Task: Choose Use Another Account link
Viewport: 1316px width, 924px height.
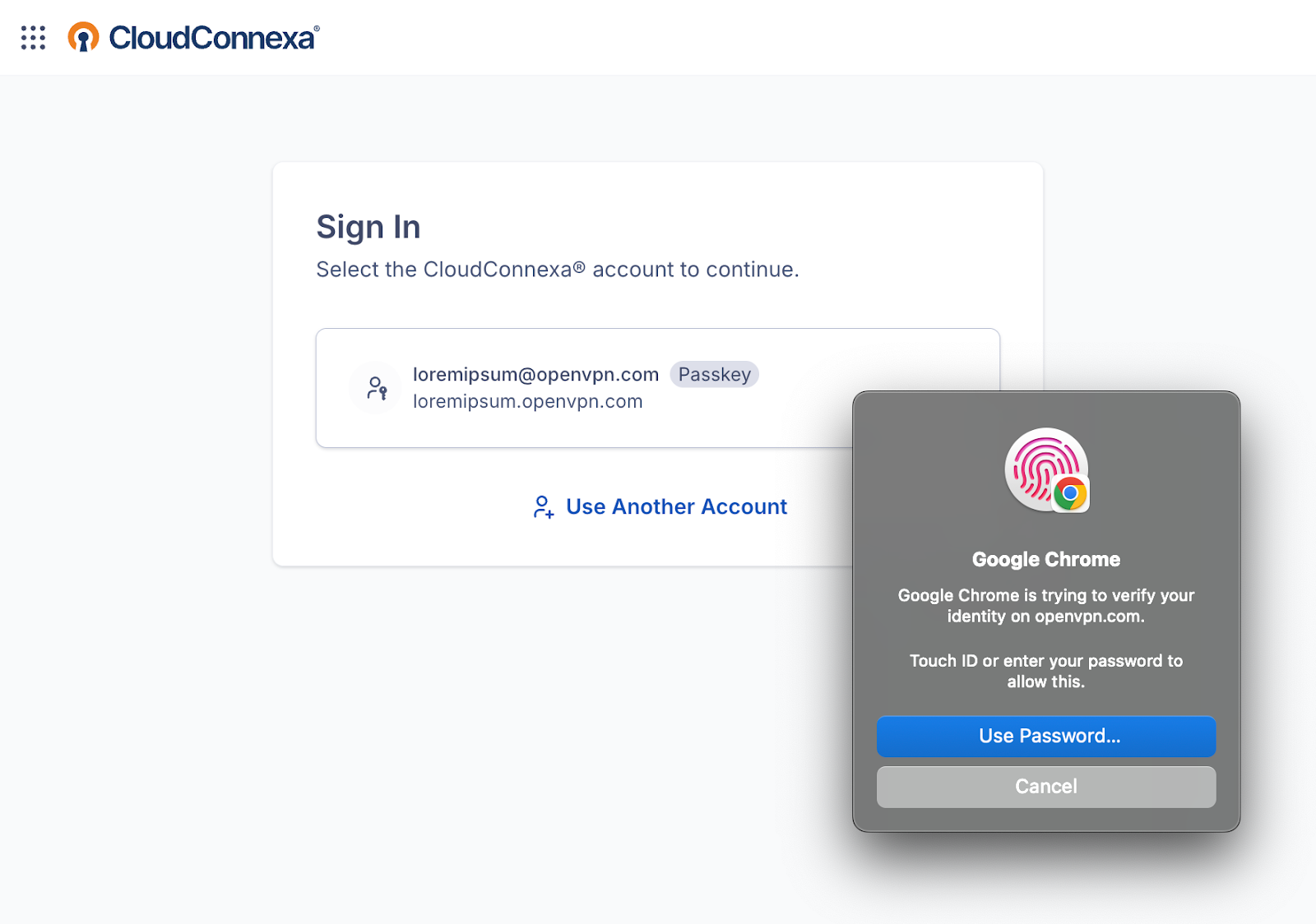Action: click(676, 506)
